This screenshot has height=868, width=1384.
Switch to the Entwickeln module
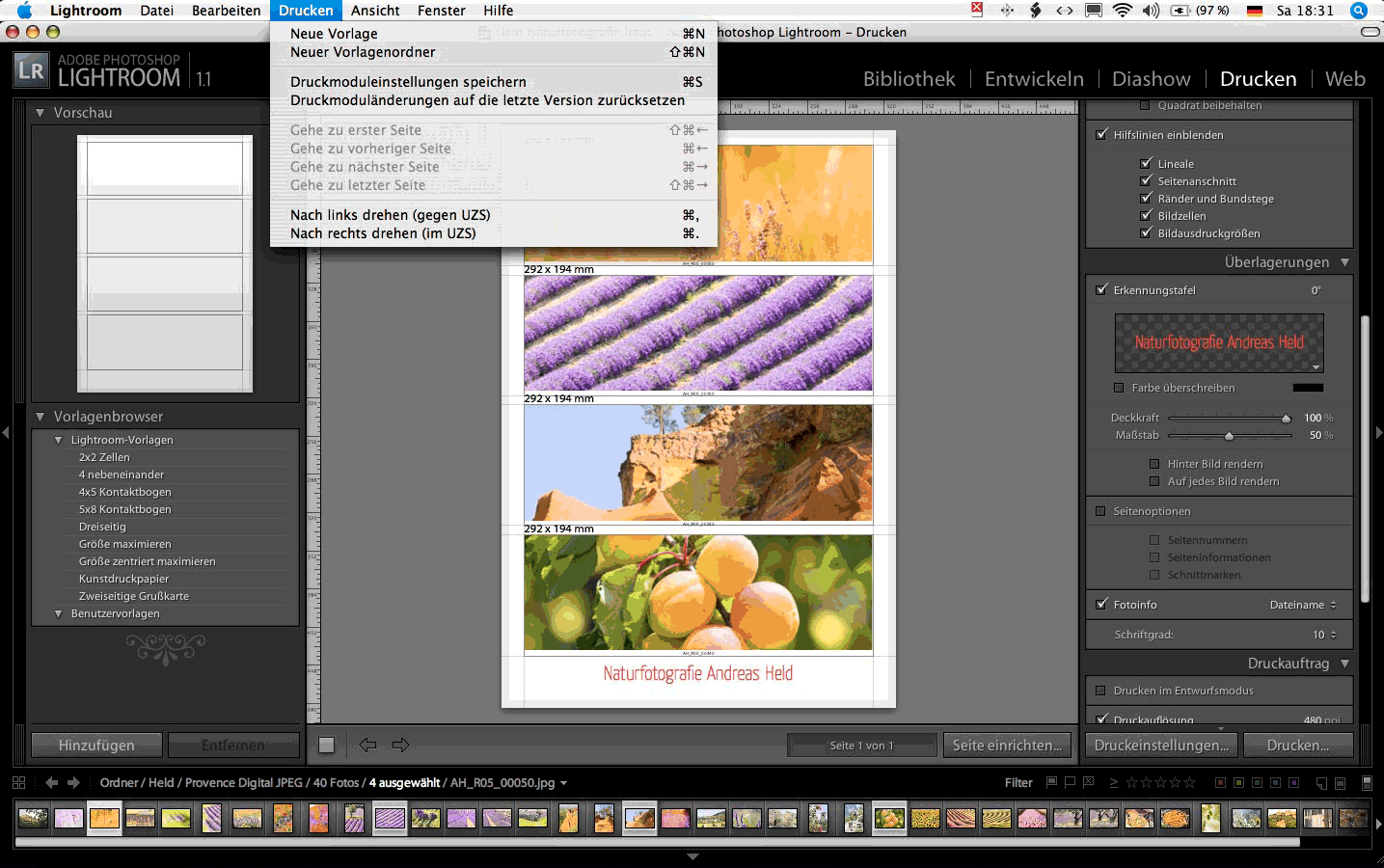coord(1034,79)
